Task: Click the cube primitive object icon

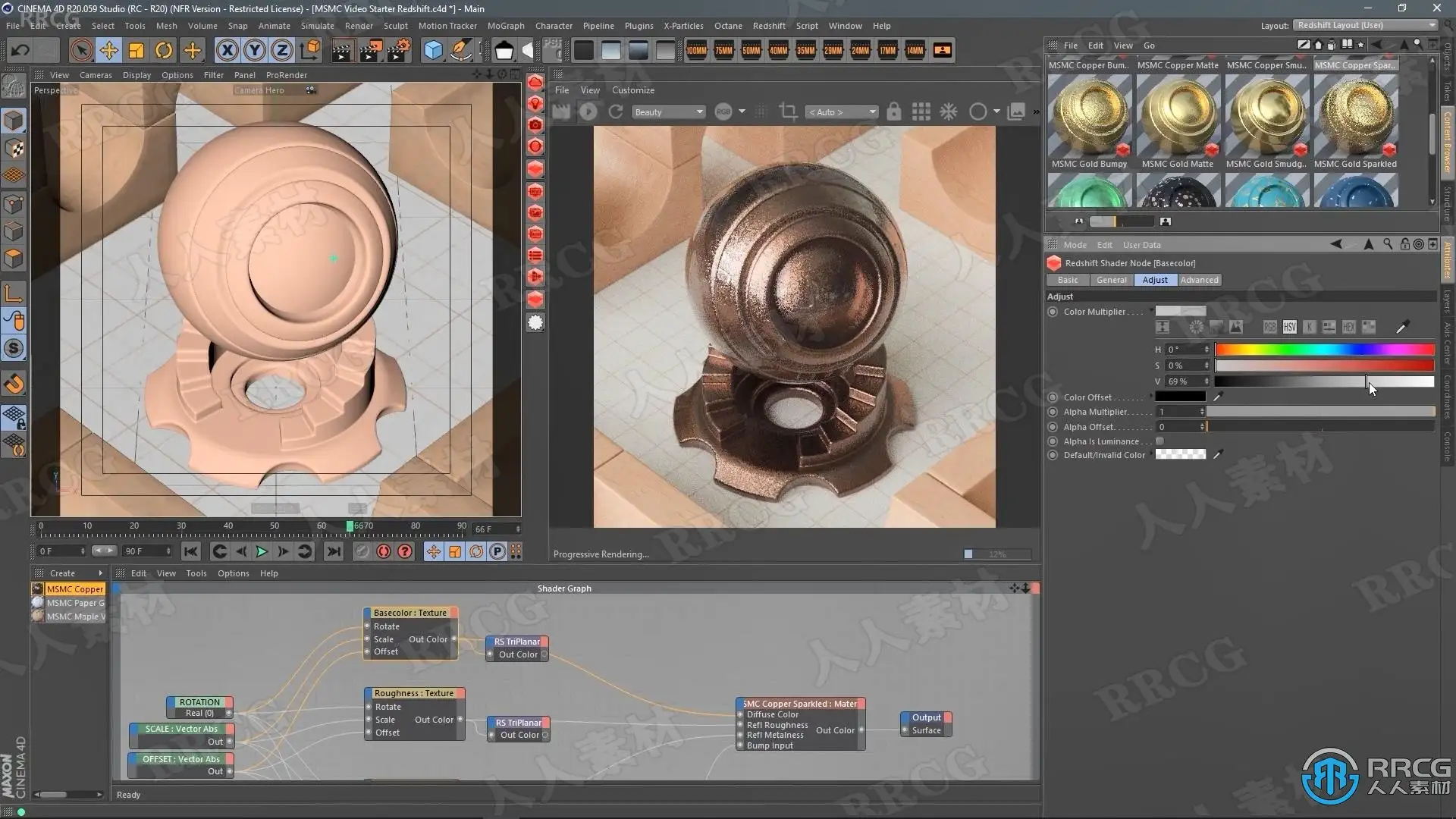Action: click(433, 51)
